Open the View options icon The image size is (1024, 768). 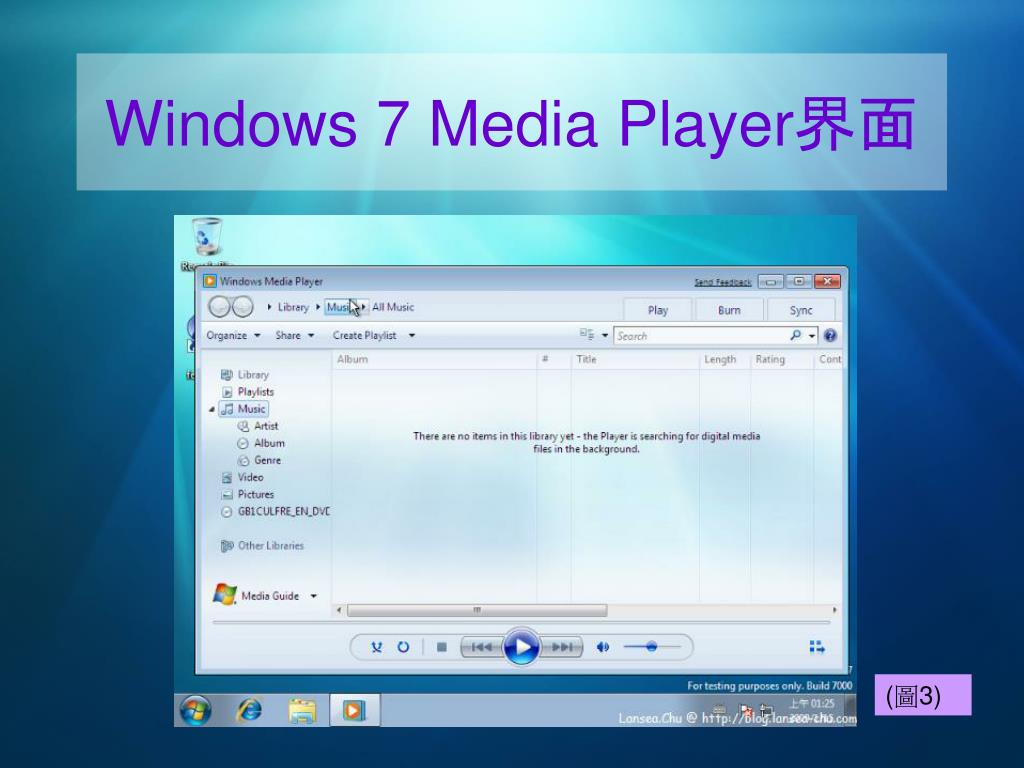tap(586, 335)
